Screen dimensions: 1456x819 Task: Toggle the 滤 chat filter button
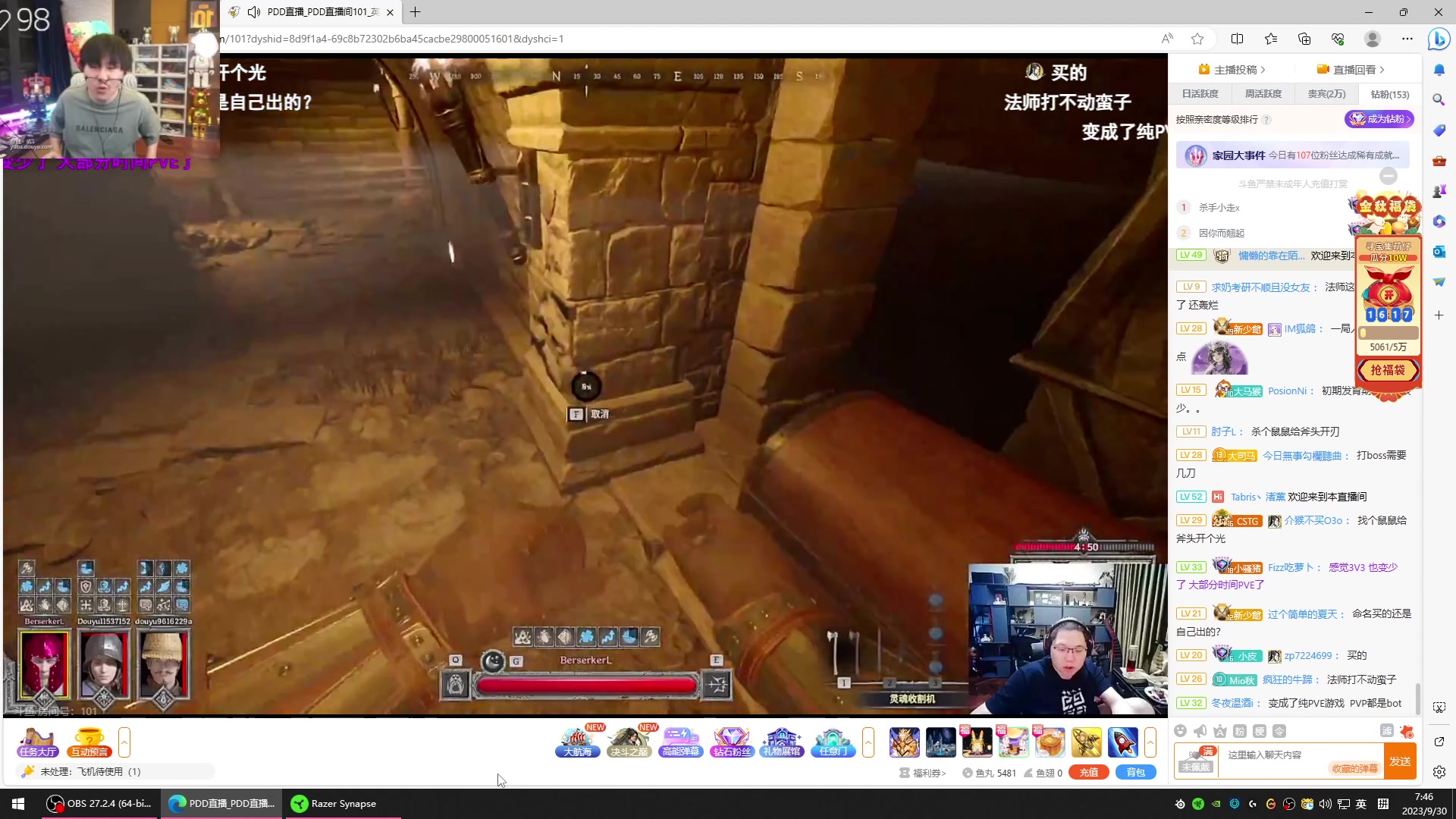(1386, 730)
